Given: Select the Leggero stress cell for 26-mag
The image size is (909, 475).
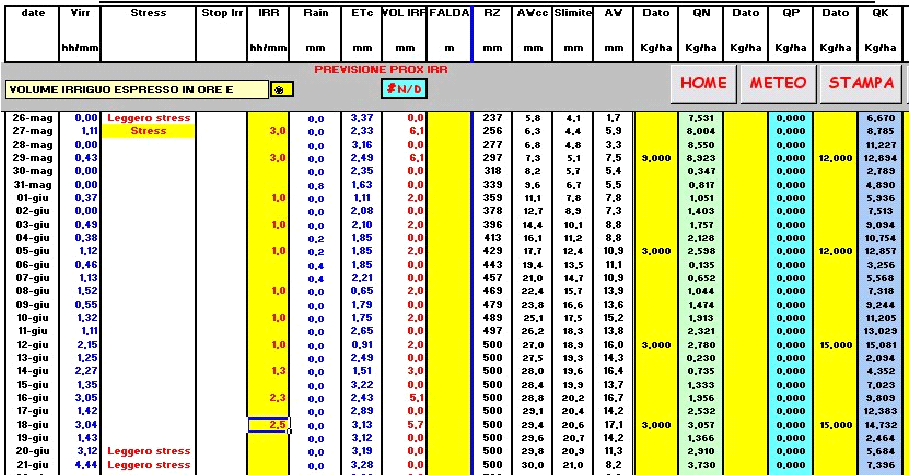Looking at the screenshot, I should tap(148, 118).
